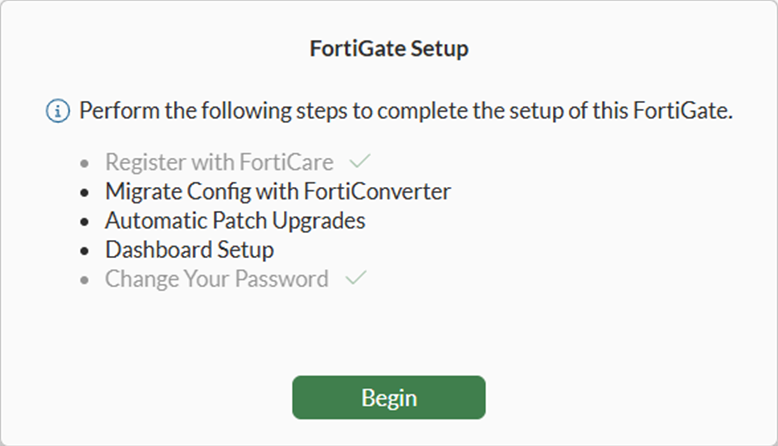
Task: Click the bullet before Dashboard Setup
Action: pyautogui.click(x=86, y=249)
